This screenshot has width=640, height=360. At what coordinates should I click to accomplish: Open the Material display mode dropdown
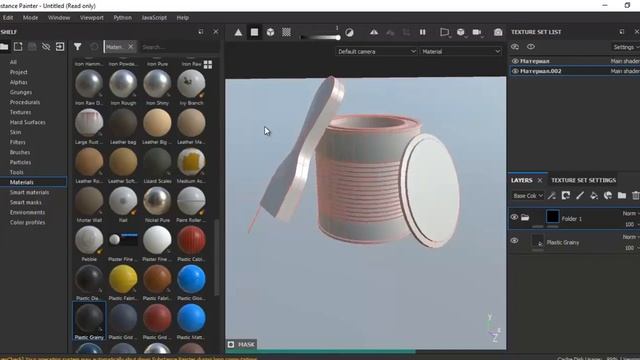(x=461, y=51)
